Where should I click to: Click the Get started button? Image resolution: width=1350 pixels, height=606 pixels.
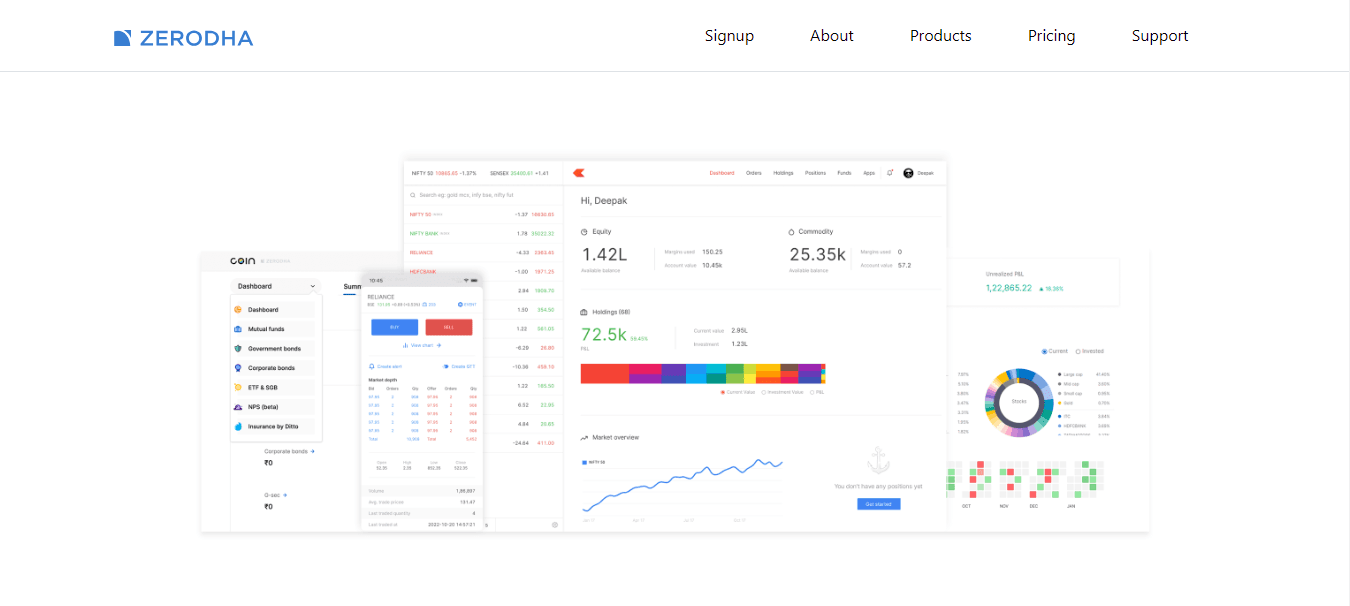[878, 504]
